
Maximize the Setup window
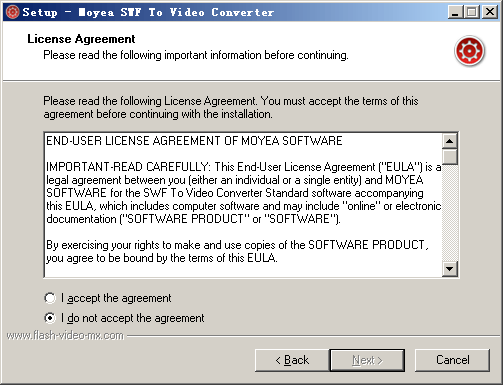(472, 12)
